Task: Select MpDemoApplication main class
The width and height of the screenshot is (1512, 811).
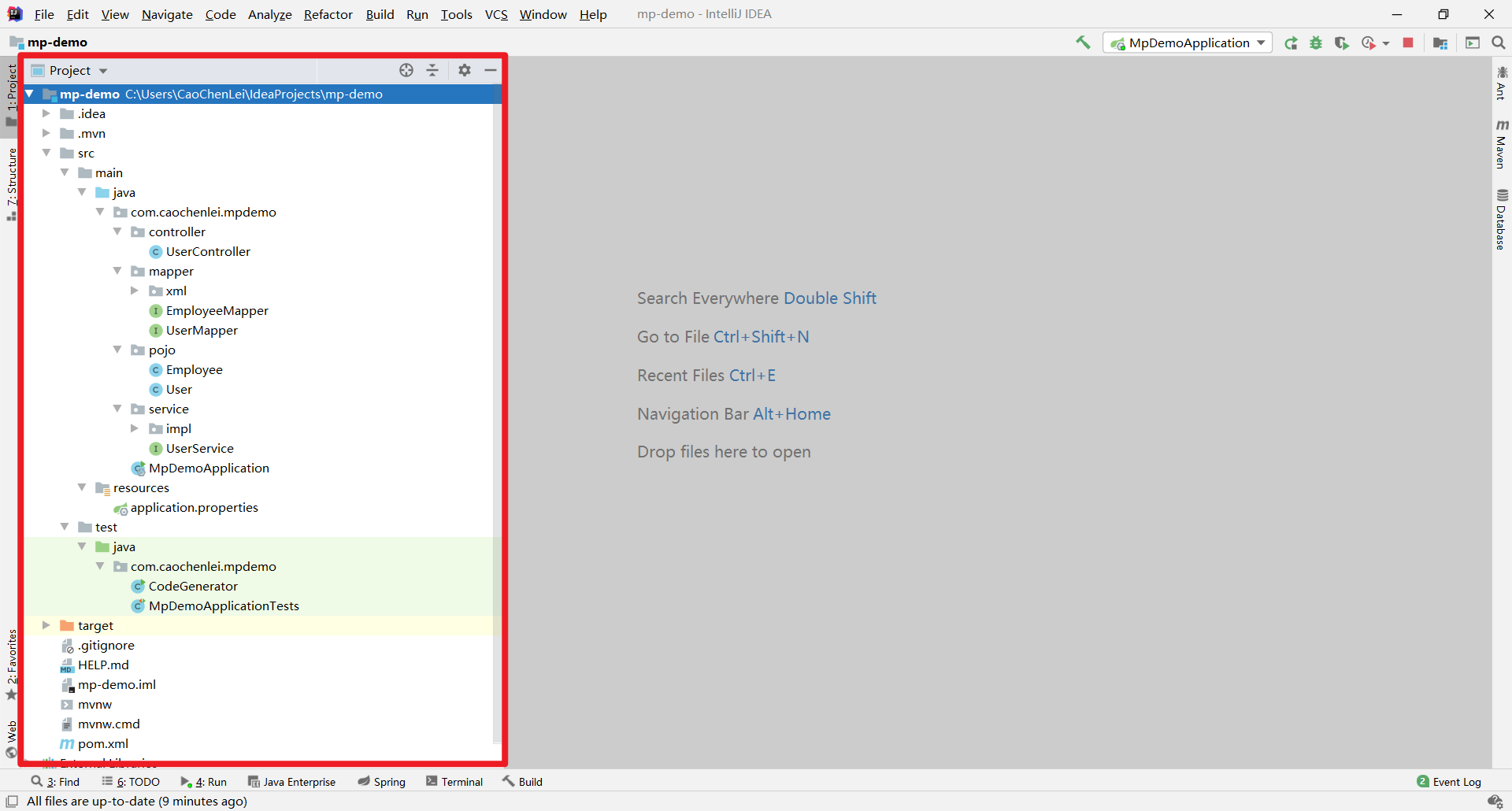Action: tap(209, 468)
